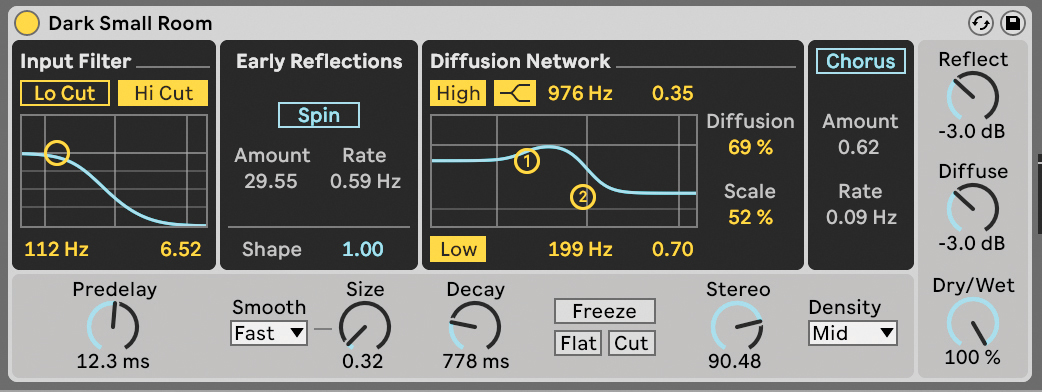Click the Shape value 1.00
The width and height of the screenshot is (1042, 392).
[x=363, y=250]
